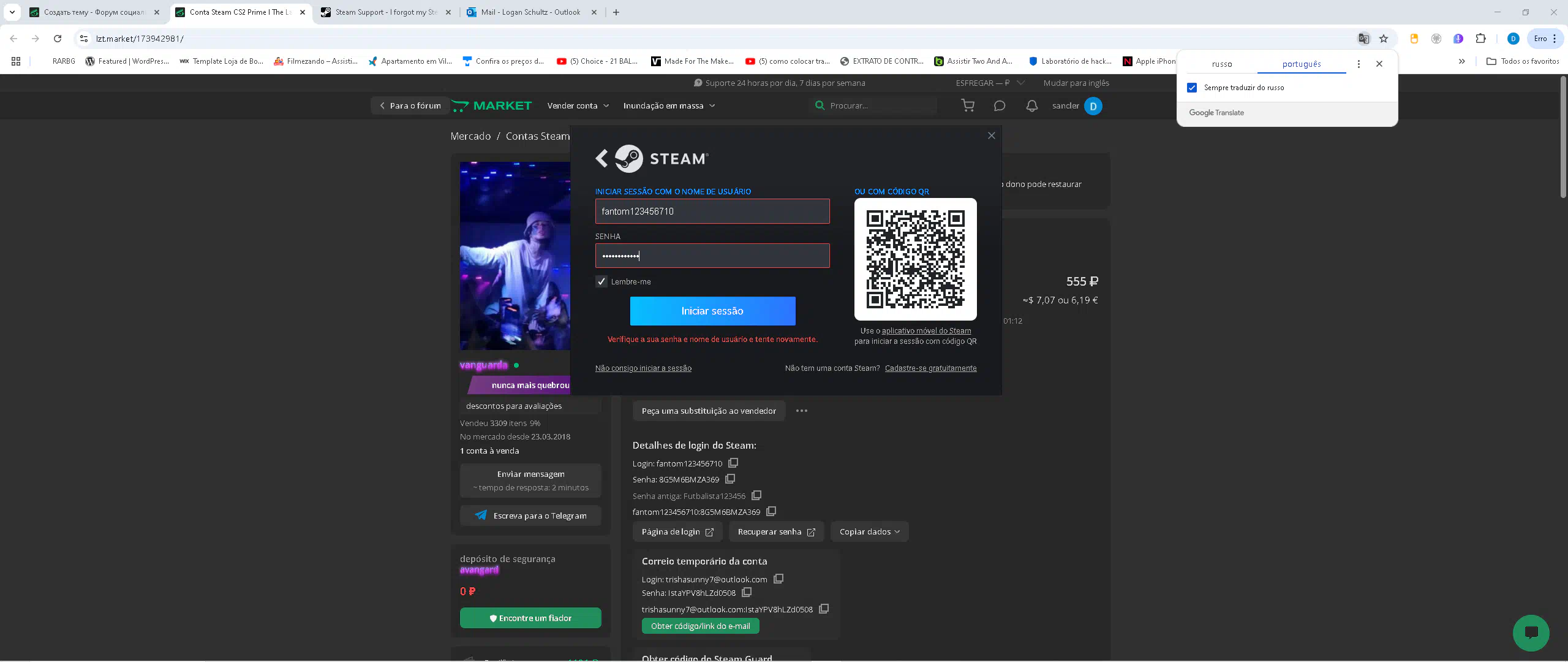Image resolution: width=1568 pixels, height=662 pixels.
Task: Open the currency dropdown ESFREGAR — ₽
Action: click(990, 83)
